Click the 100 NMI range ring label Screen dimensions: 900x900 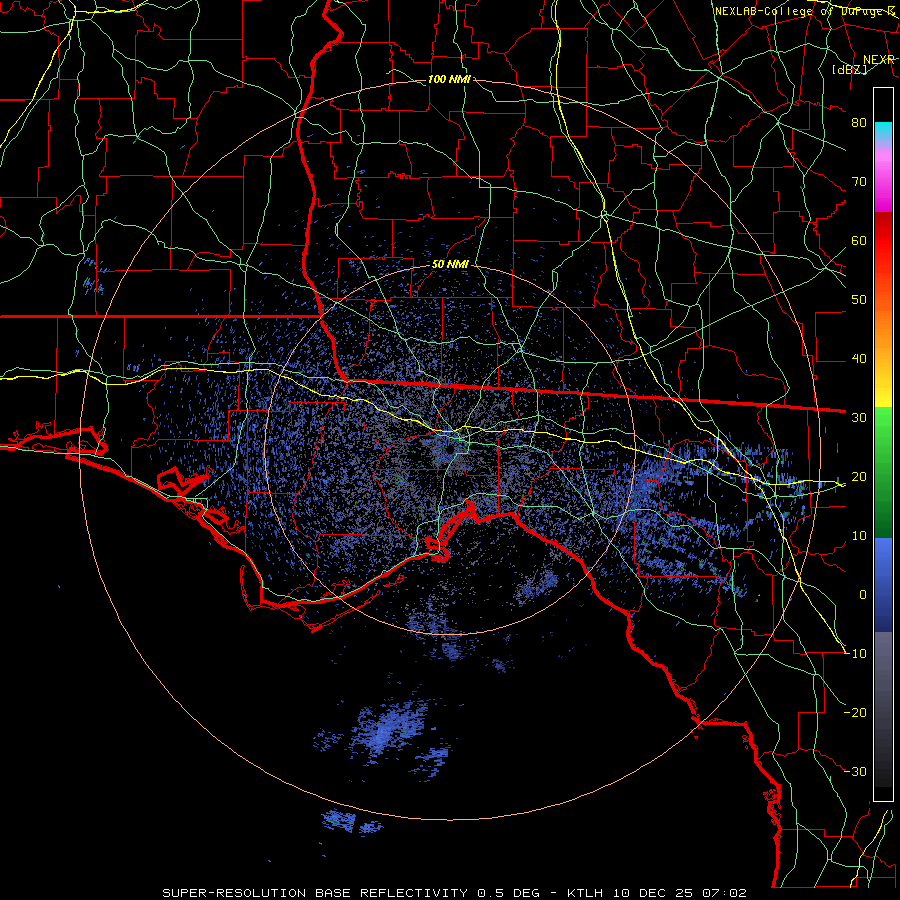449,79
